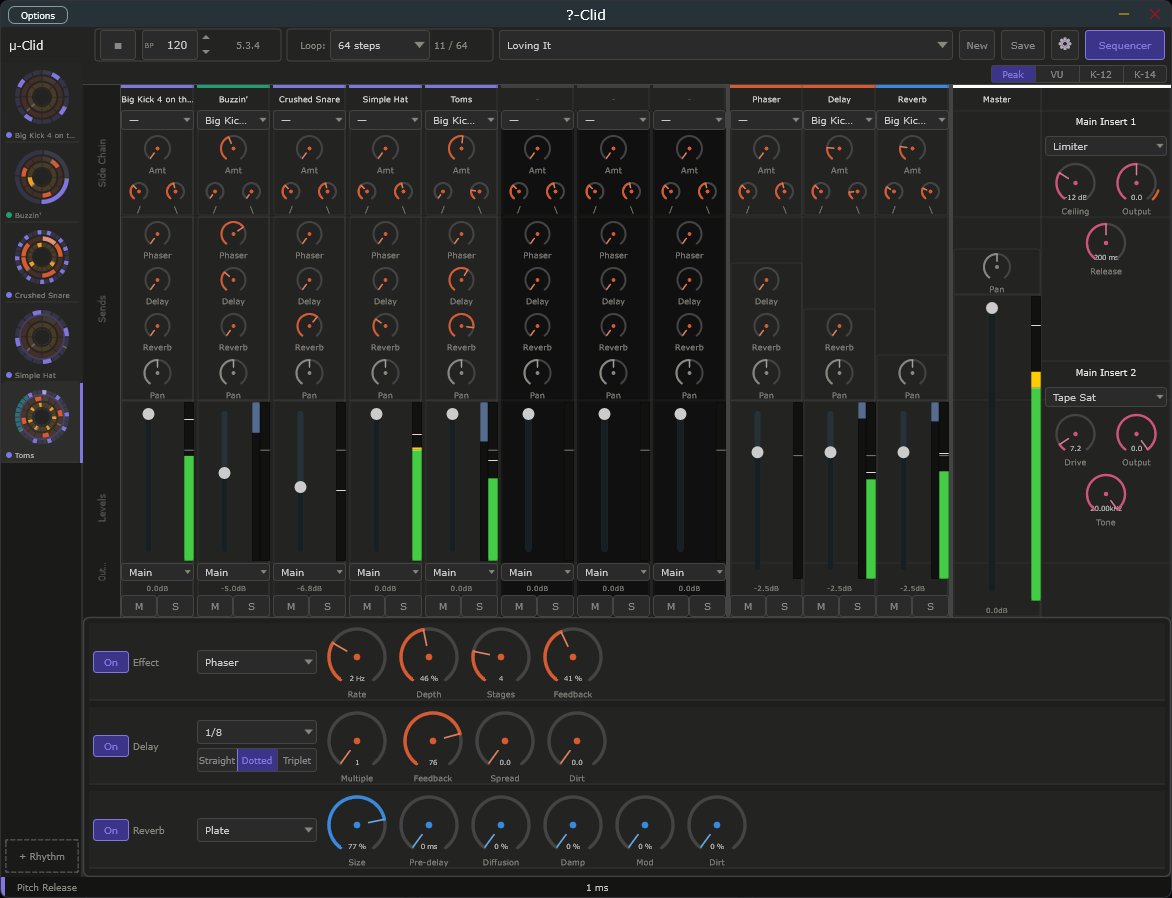The image size is (1172, 898).
Task: Click the Delay Multiple knob
Action: coord(357,741)
